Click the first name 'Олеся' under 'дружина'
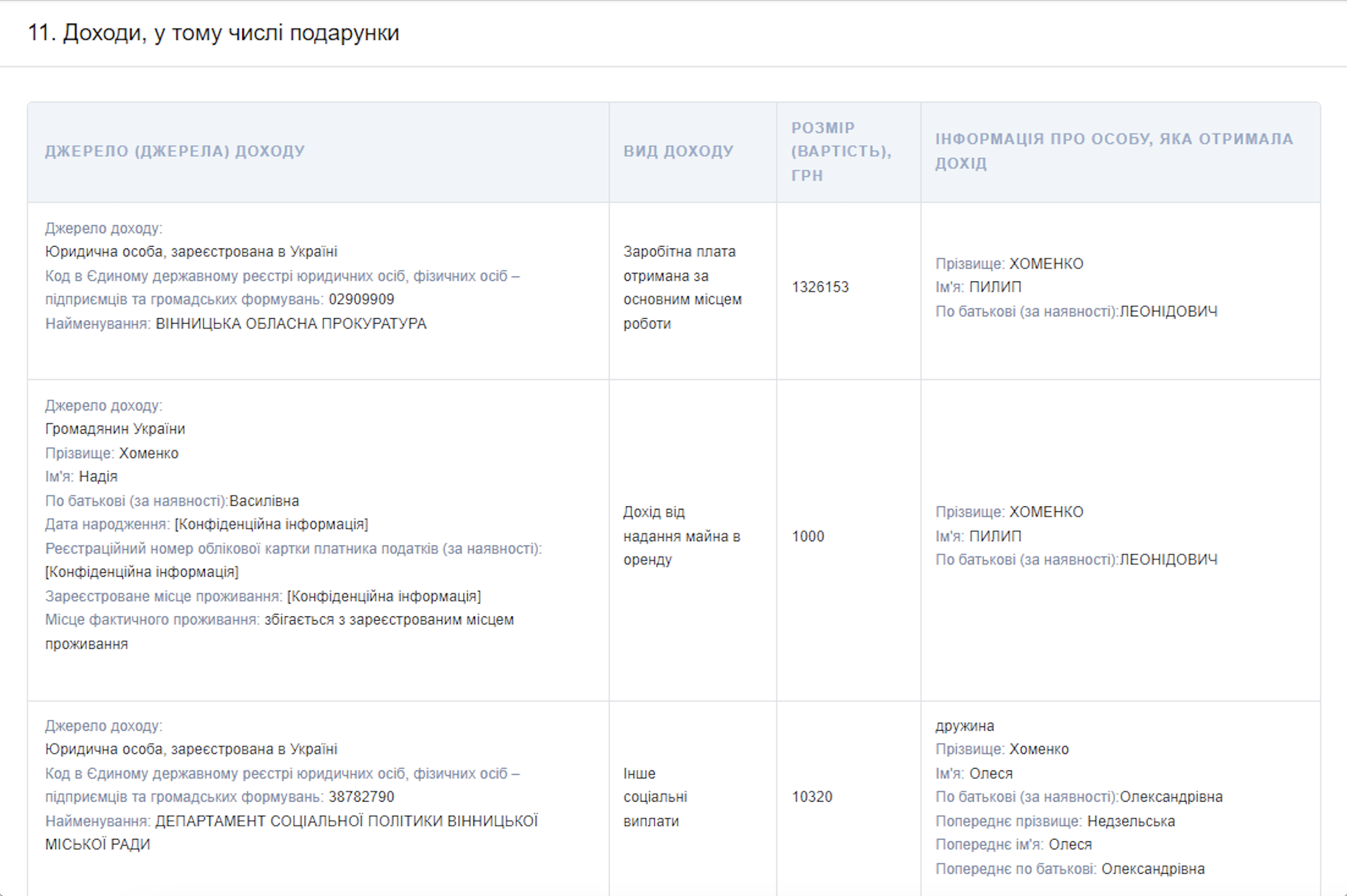1347x896 pixels. tap(991, 774)
